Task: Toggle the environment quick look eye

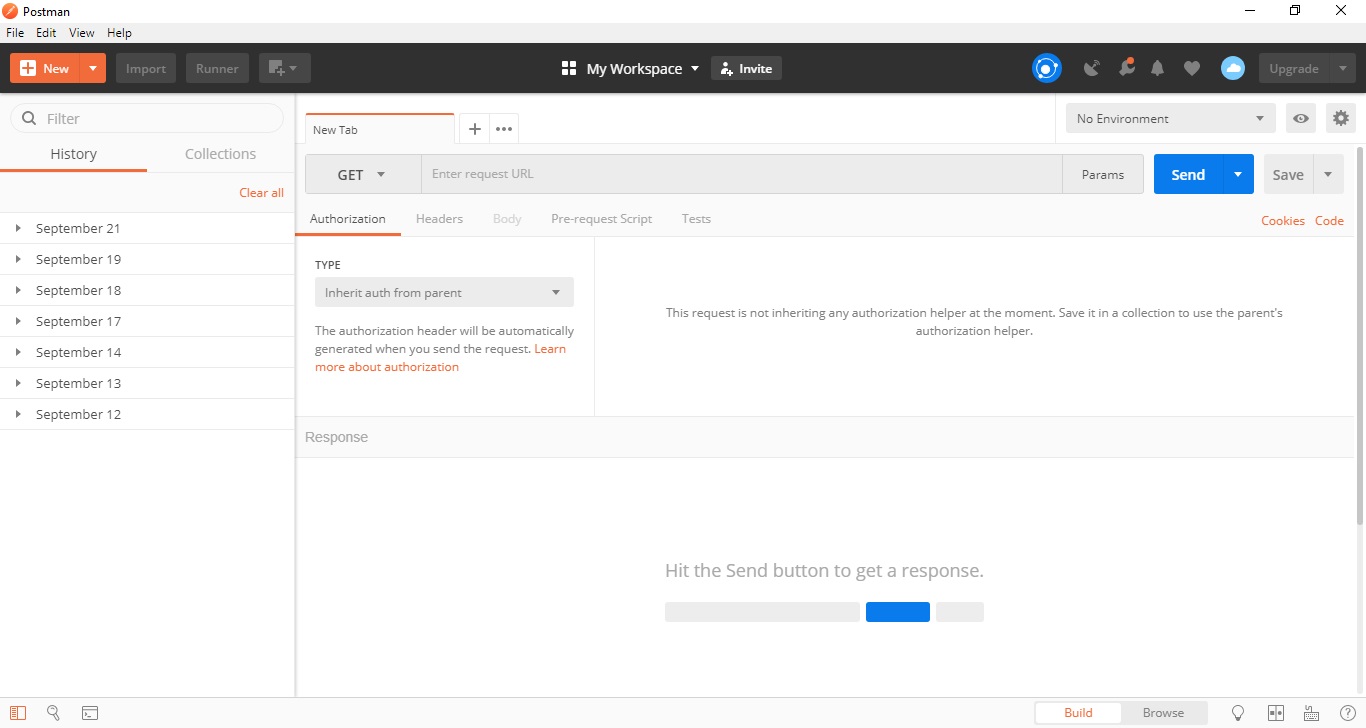Action: point(1300,118)
